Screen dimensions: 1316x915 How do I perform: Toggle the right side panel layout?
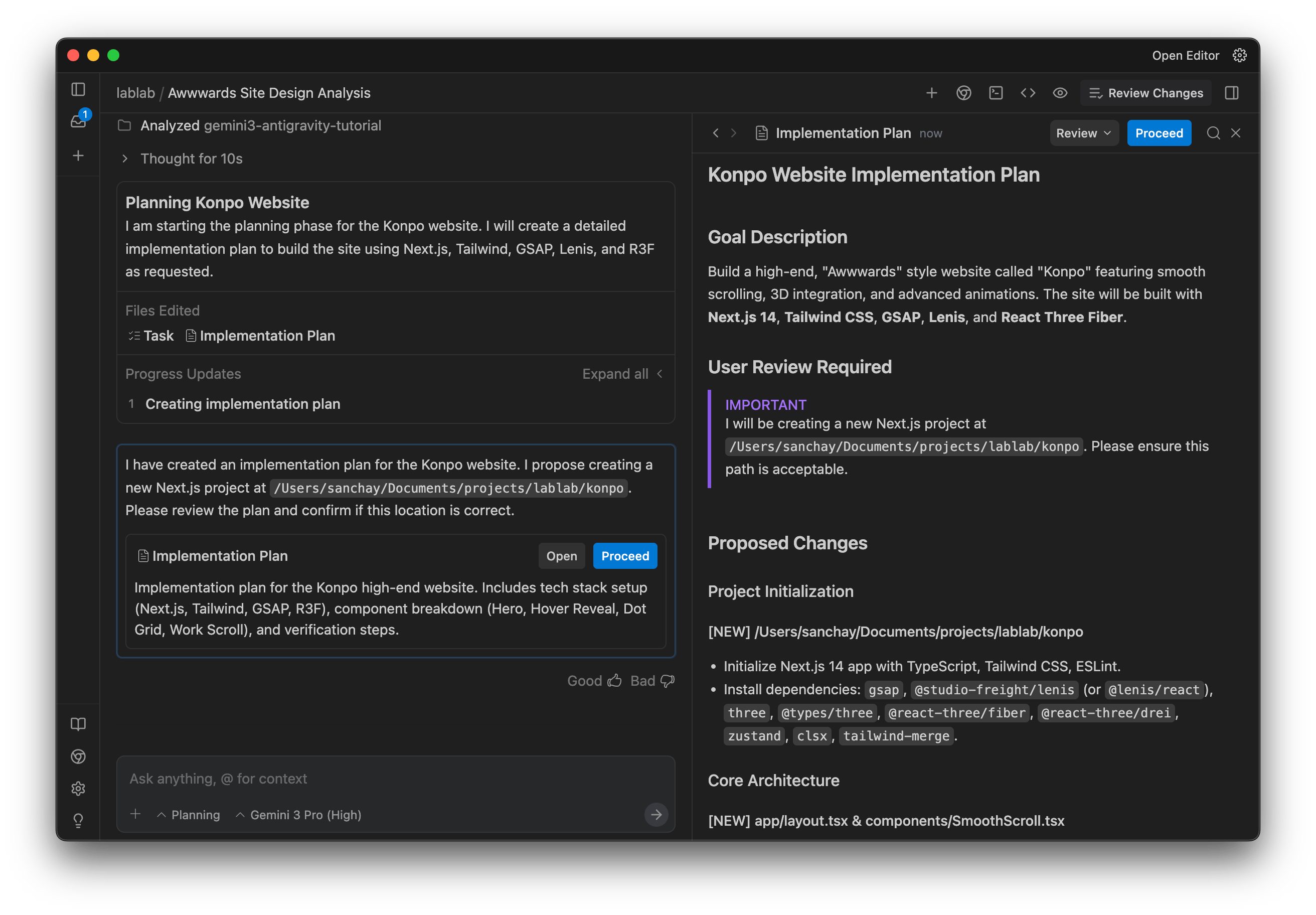click(1232, 93)
